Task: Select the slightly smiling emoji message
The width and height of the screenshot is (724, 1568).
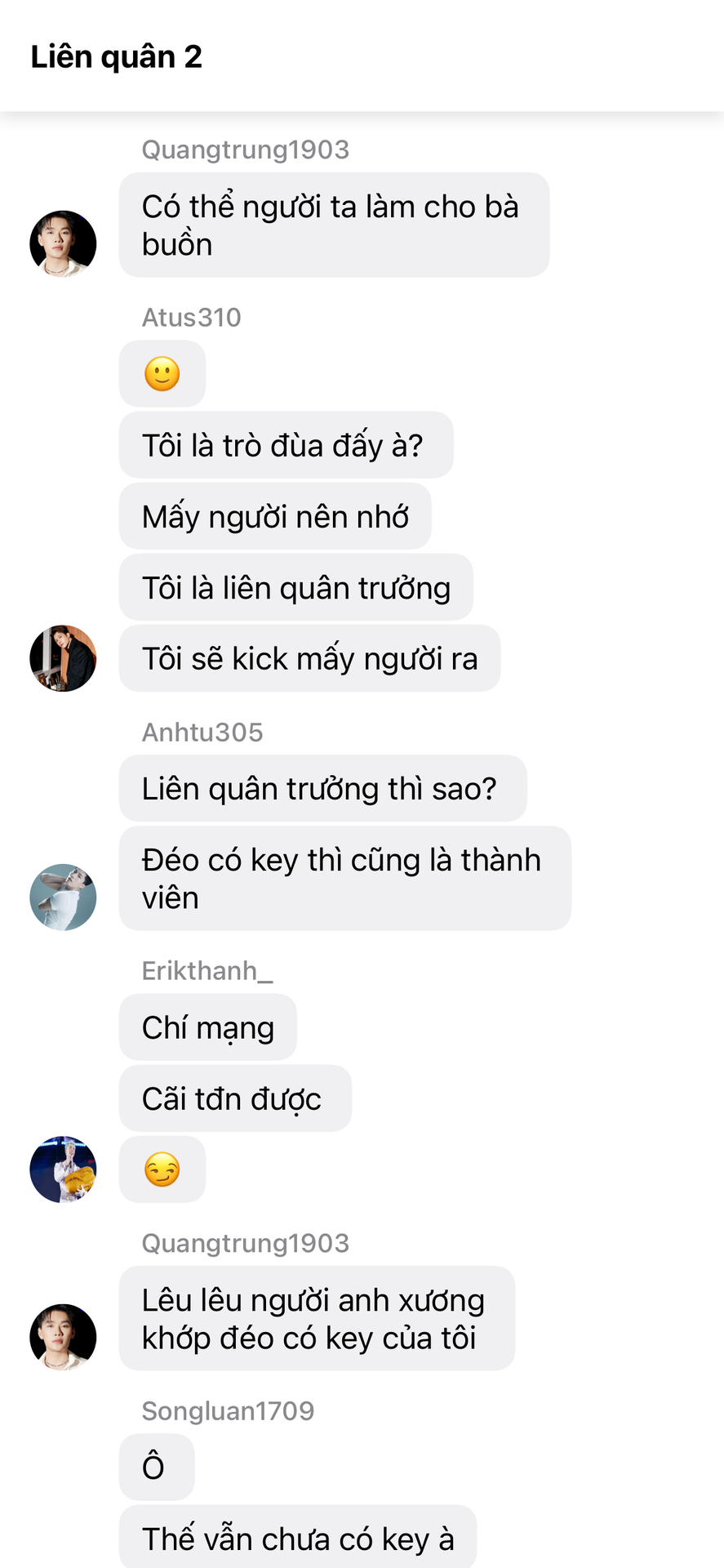Action: pyautogui.click(x=162, y=374)
